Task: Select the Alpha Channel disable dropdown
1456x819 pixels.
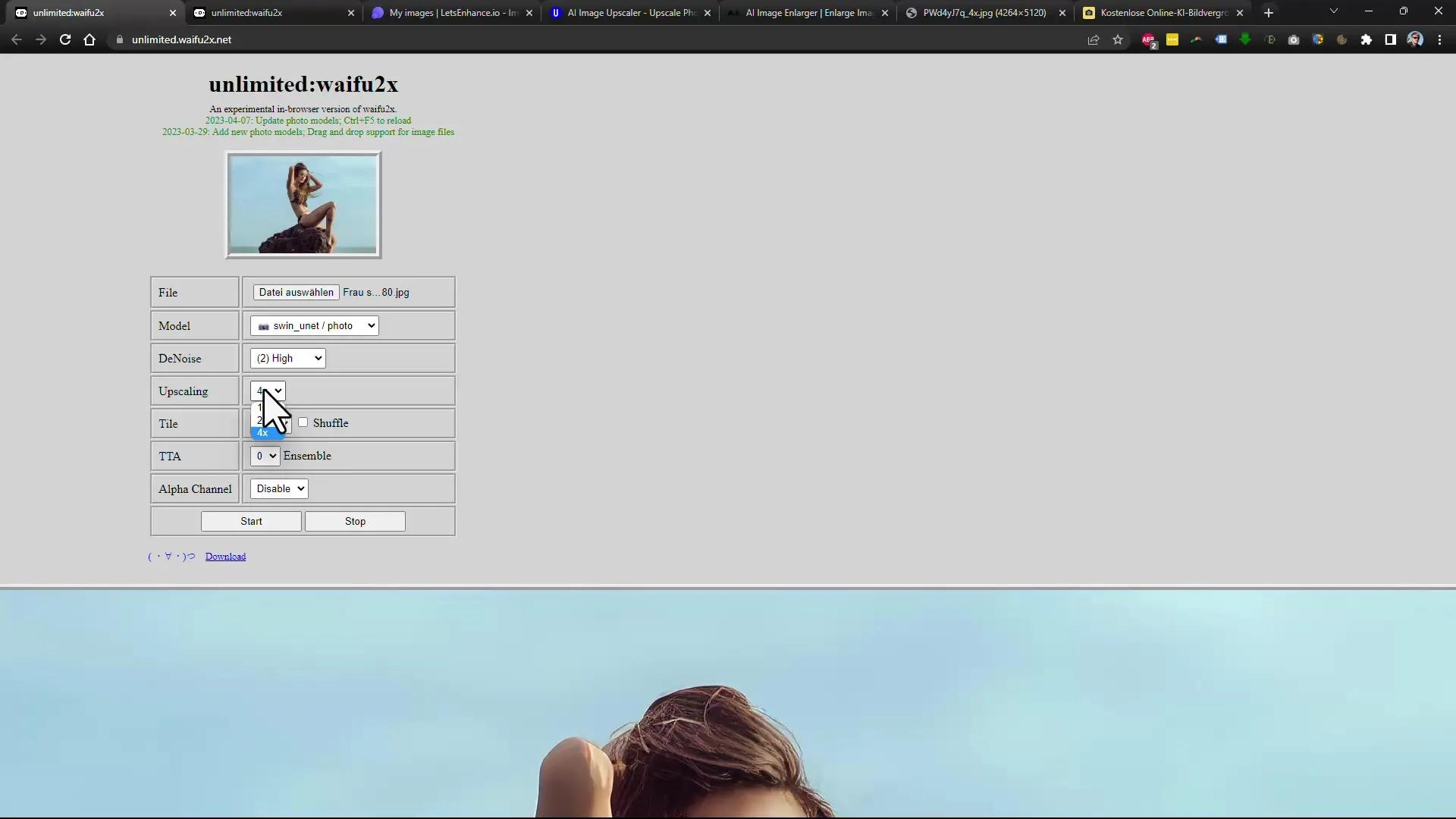Action: (279, 489)
